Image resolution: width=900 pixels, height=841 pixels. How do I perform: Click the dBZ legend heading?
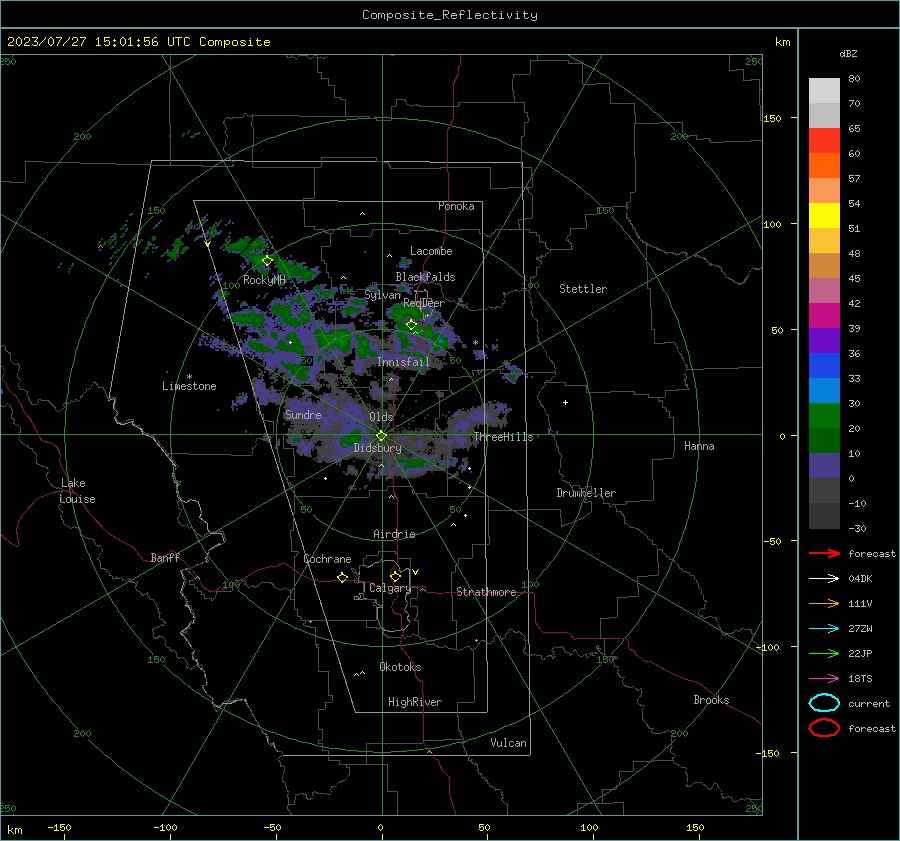coord(848,53)
